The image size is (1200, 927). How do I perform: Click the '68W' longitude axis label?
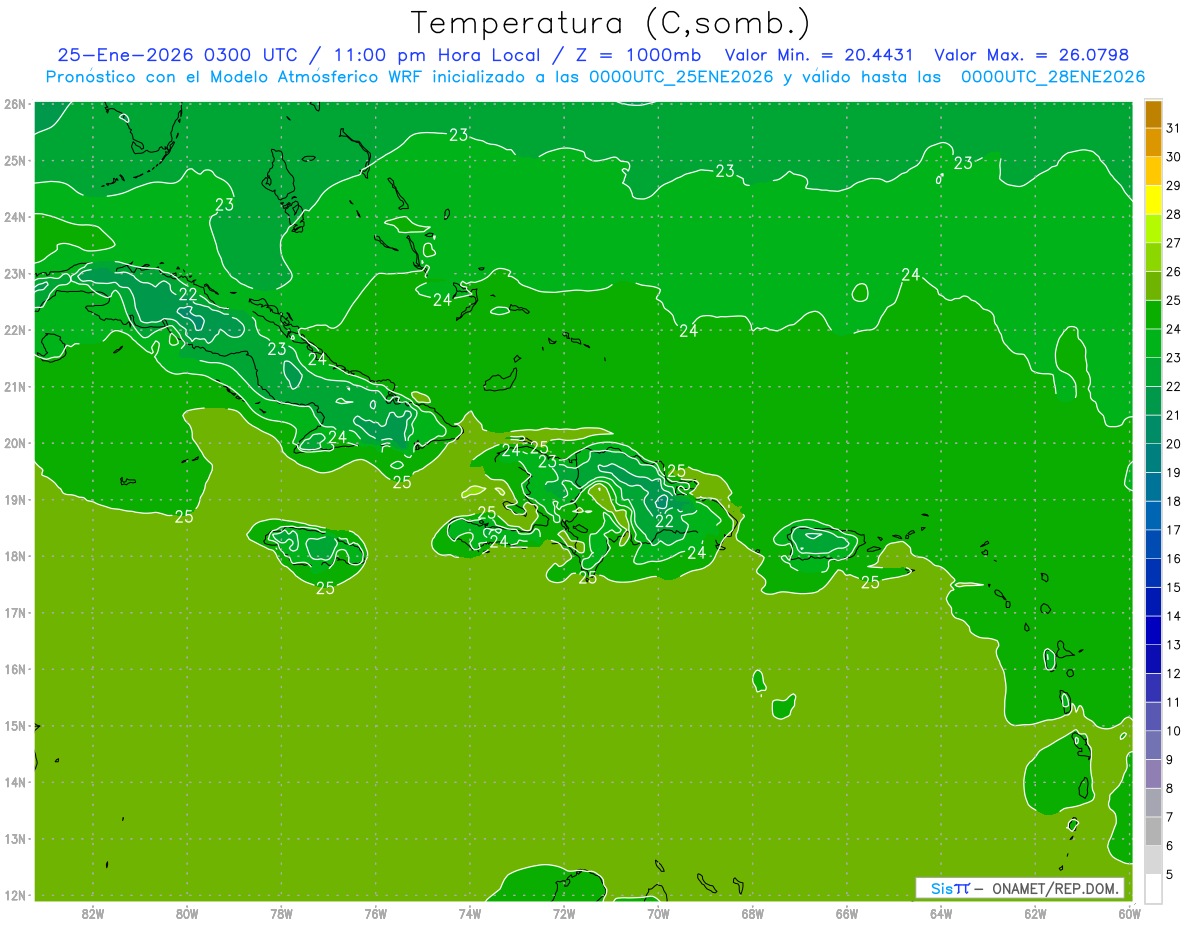(x=752, y=913)
